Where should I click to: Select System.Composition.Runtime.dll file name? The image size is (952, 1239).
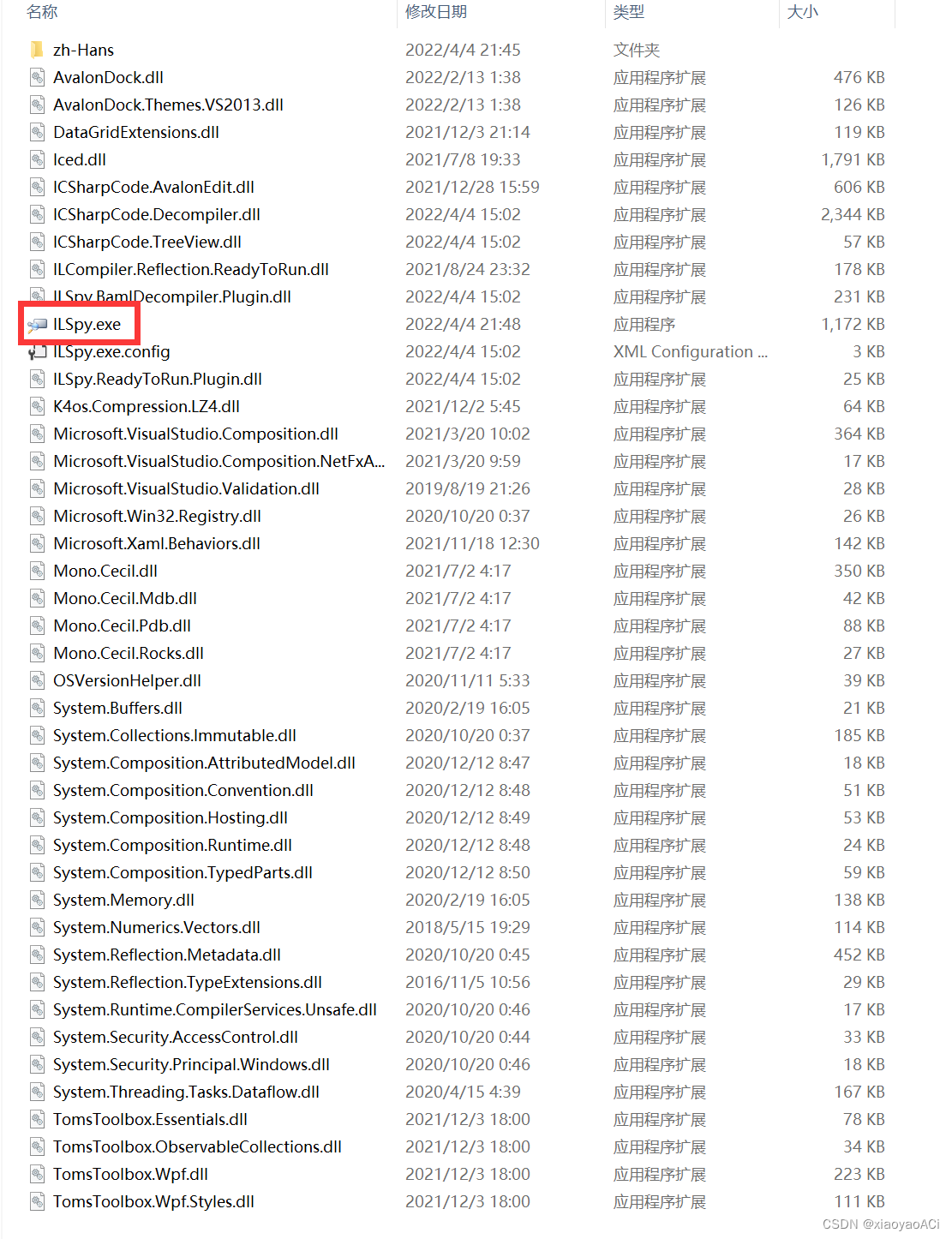click(172, 845)
